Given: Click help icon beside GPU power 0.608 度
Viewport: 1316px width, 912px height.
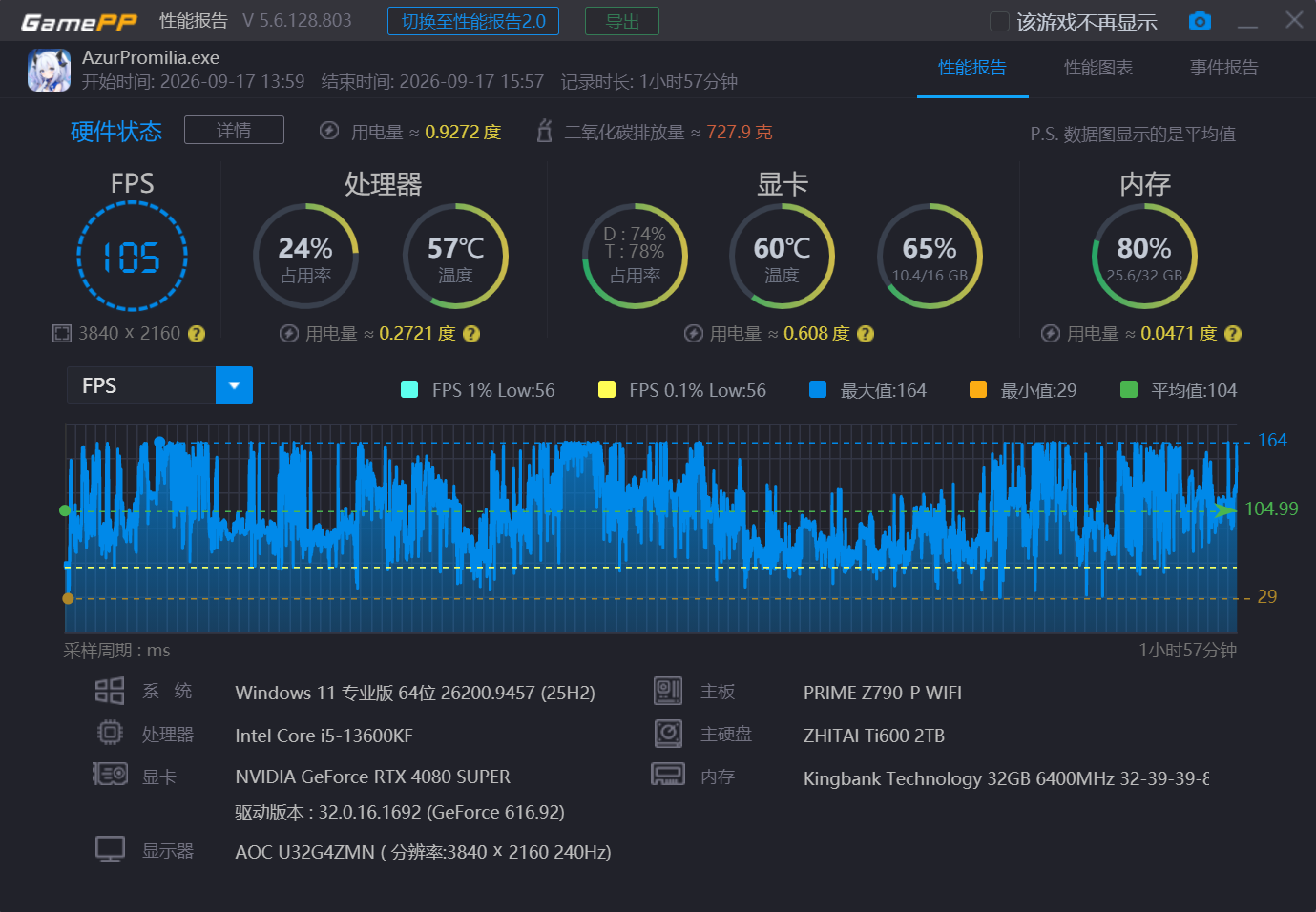Looking at the screenshot, I should (866, 334).
